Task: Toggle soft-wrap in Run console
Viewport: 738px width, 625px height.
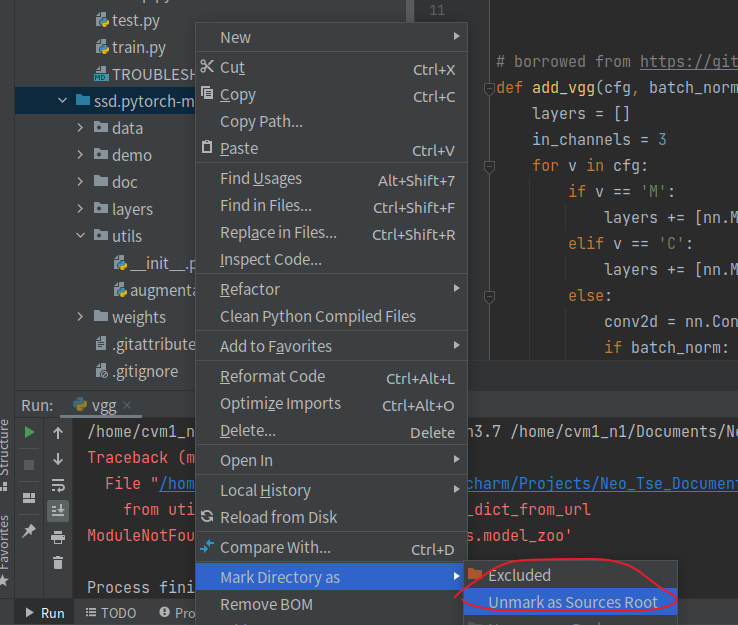Action: 58,485
